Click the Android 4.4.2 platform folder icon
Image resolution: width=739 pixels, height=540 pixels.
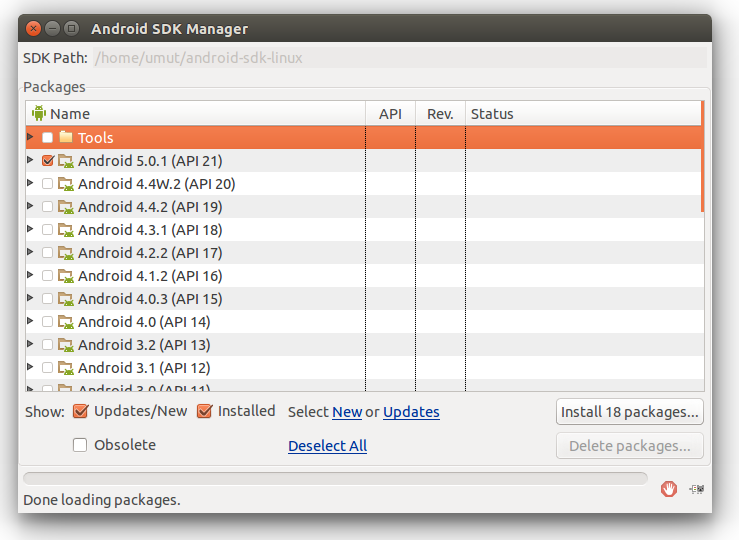(x=66, y=207)
